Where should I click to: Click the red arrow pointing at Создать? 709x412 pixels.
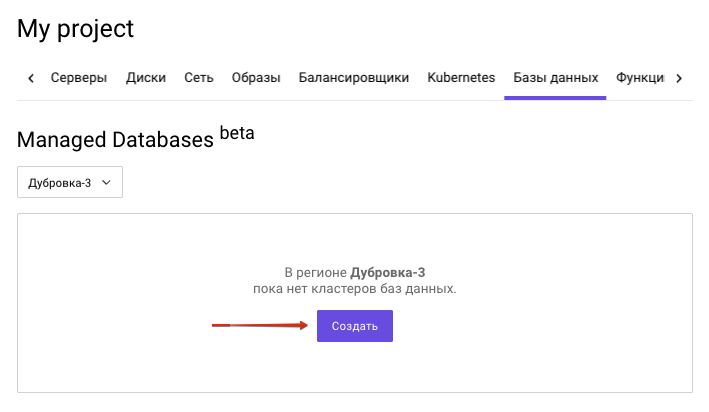(x=259, y=325)
